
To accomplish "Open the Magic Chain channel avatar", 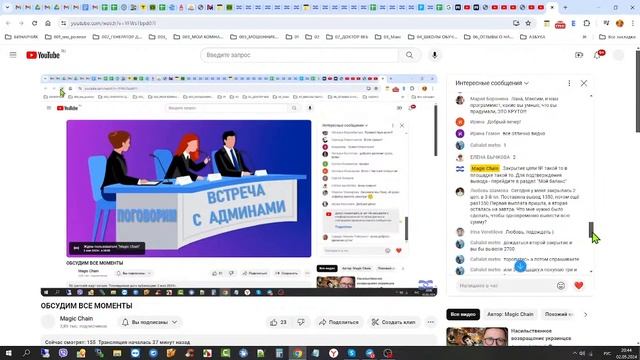I will pos(48,322).
